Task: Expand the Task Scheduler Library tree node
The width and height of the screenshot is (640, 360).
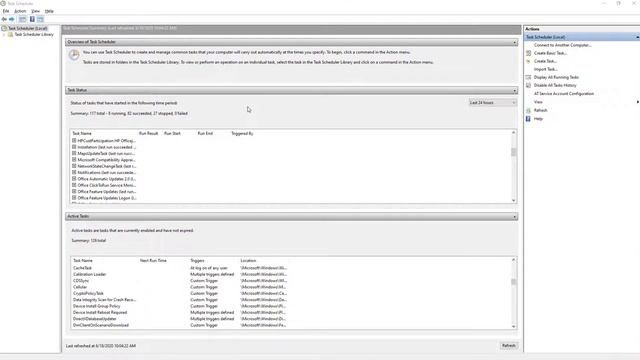Action: [4, 35]
